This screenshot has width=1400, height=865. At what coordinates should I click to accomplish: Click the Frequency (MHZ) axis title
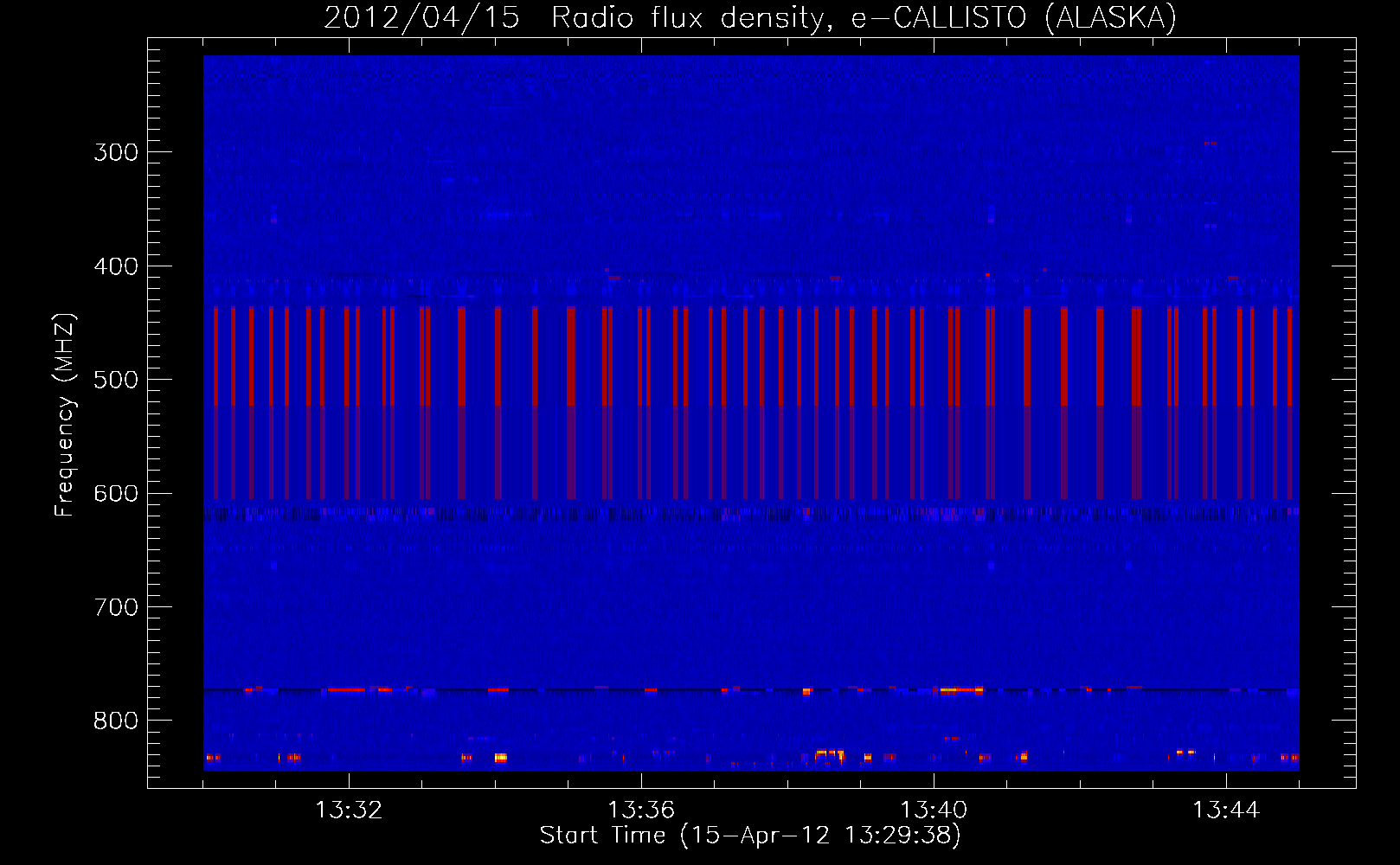pos(65,414)
